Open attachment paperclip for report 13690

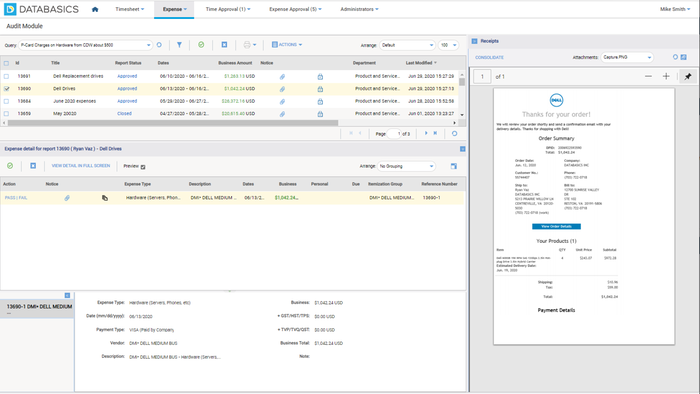(282, 89)
